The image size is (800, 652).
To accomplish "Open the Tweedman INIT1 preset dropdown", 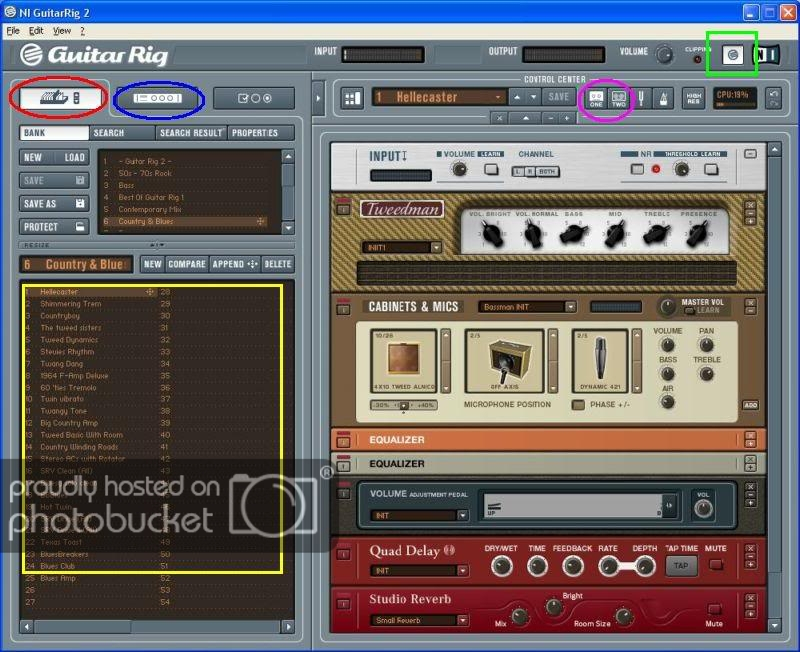I will tap(436, 247).
